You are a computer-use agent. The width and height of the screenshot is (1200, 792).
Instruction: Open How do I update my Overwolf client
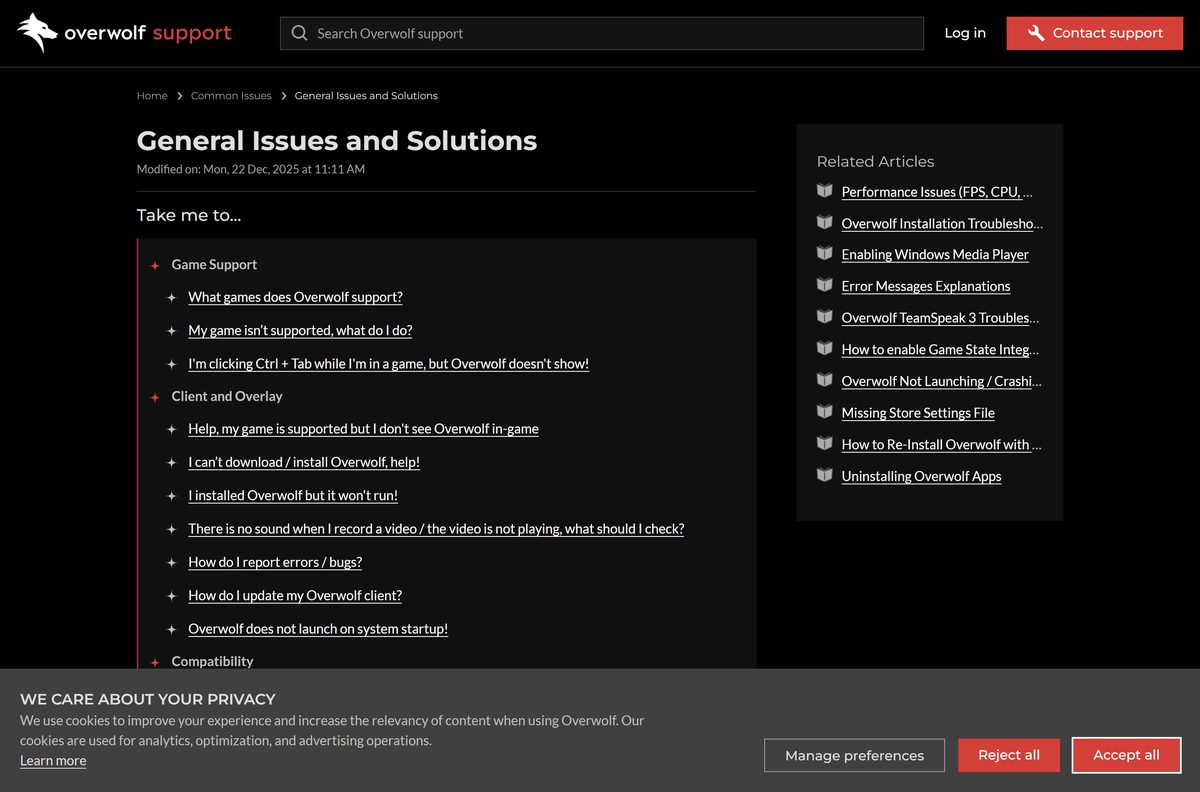click(295, 595)
